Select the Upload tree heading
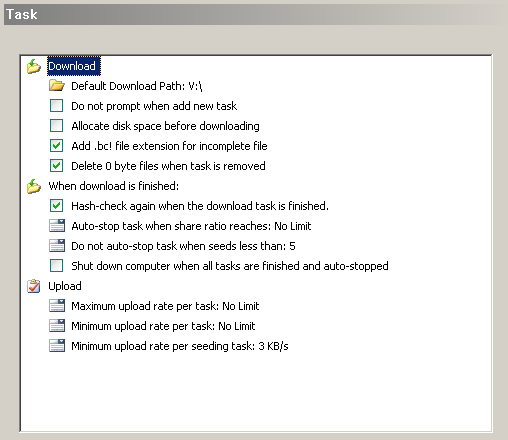The image size is (508, 440). click(x=65, y=286)
